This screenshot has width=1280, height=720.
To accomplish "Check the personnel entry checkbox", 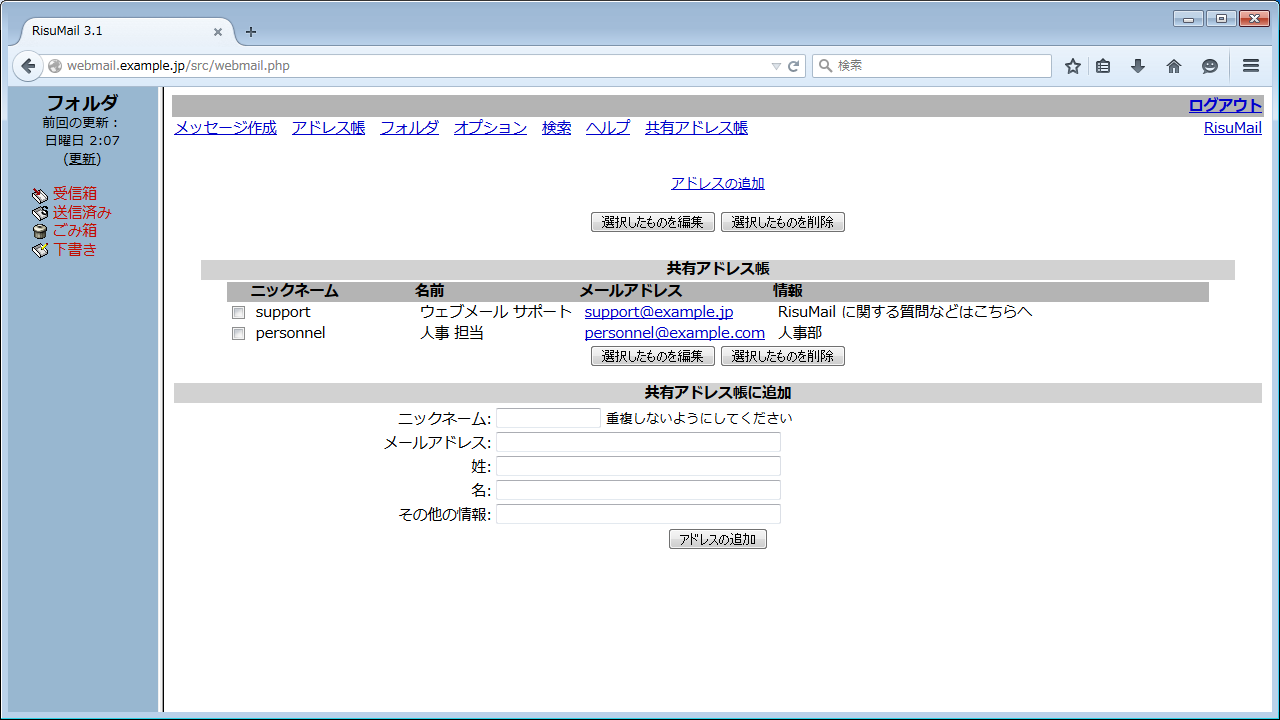I will [238, 334].
